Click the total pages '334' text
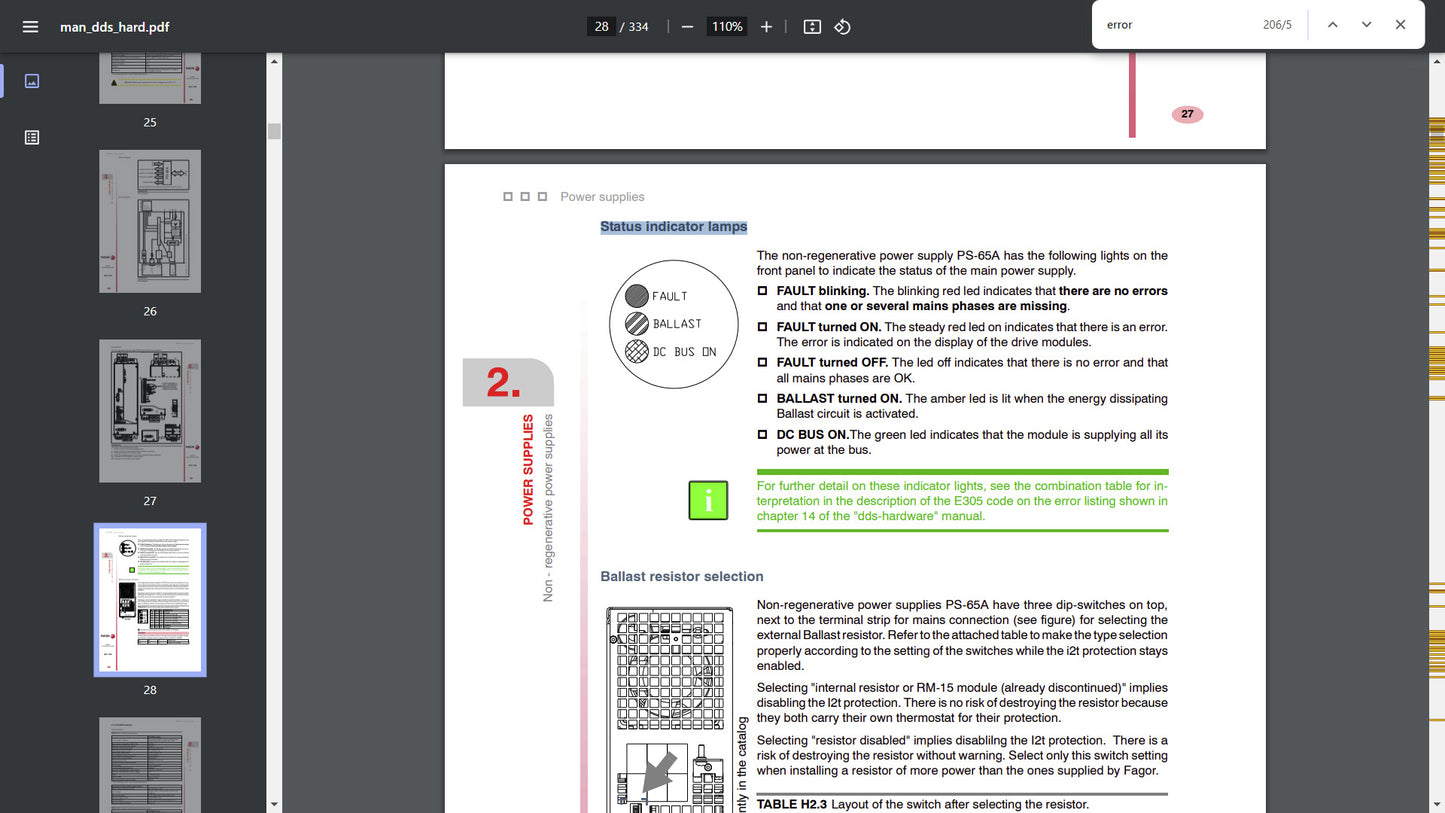Image resolution: width=1445 pixels, height=813 pixels. [x=638, y=27]
